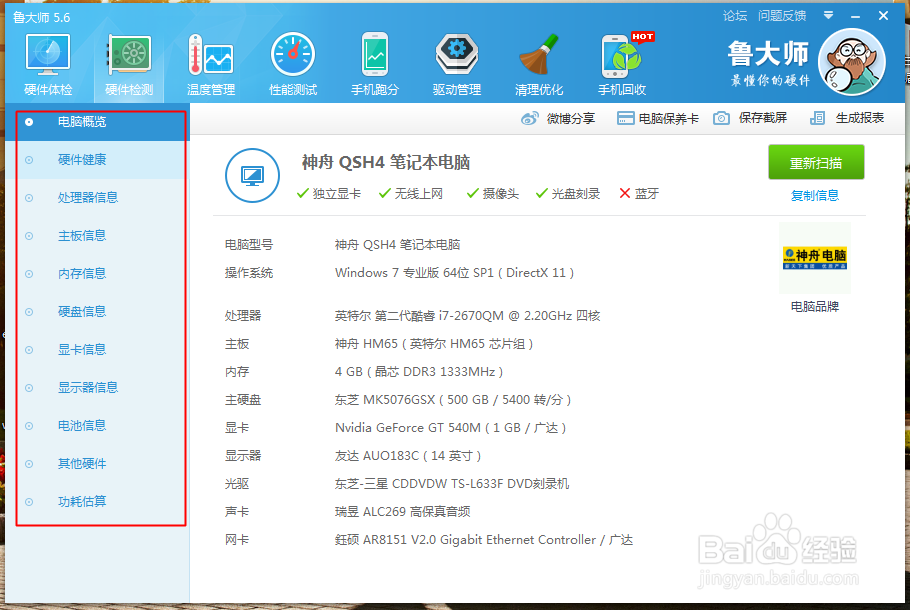Click the 神舟电脑 brand logo

pos(815,258)
